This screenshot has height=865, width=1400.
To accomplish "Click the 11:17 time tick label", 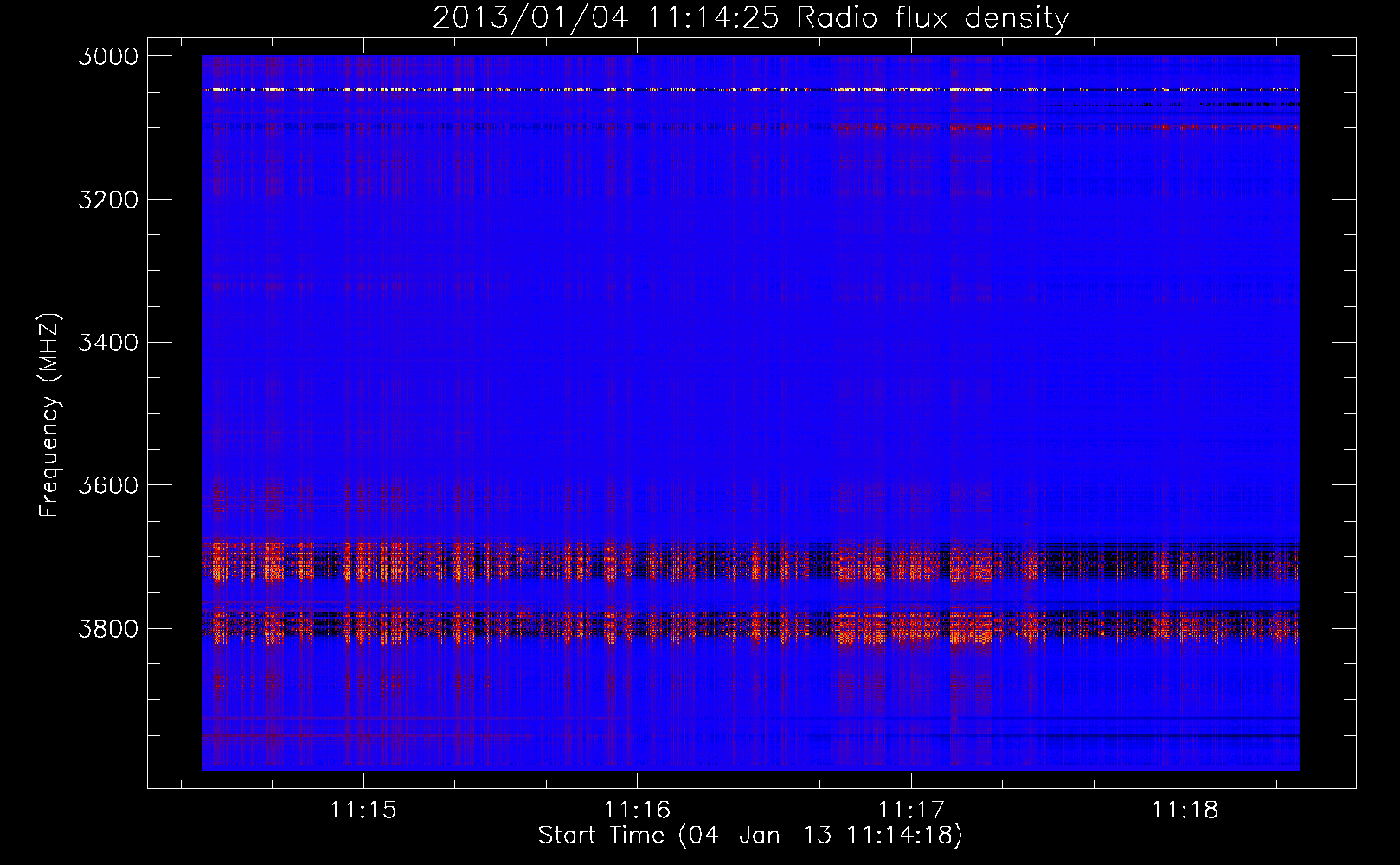I will click(x=911, y=811).
